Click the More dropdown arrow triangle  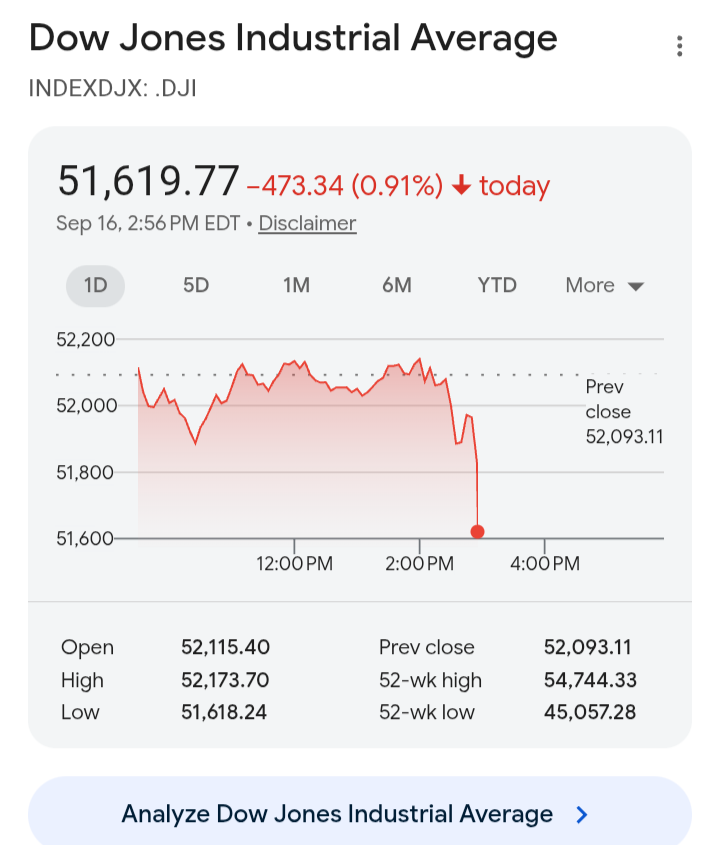[636, 286]
